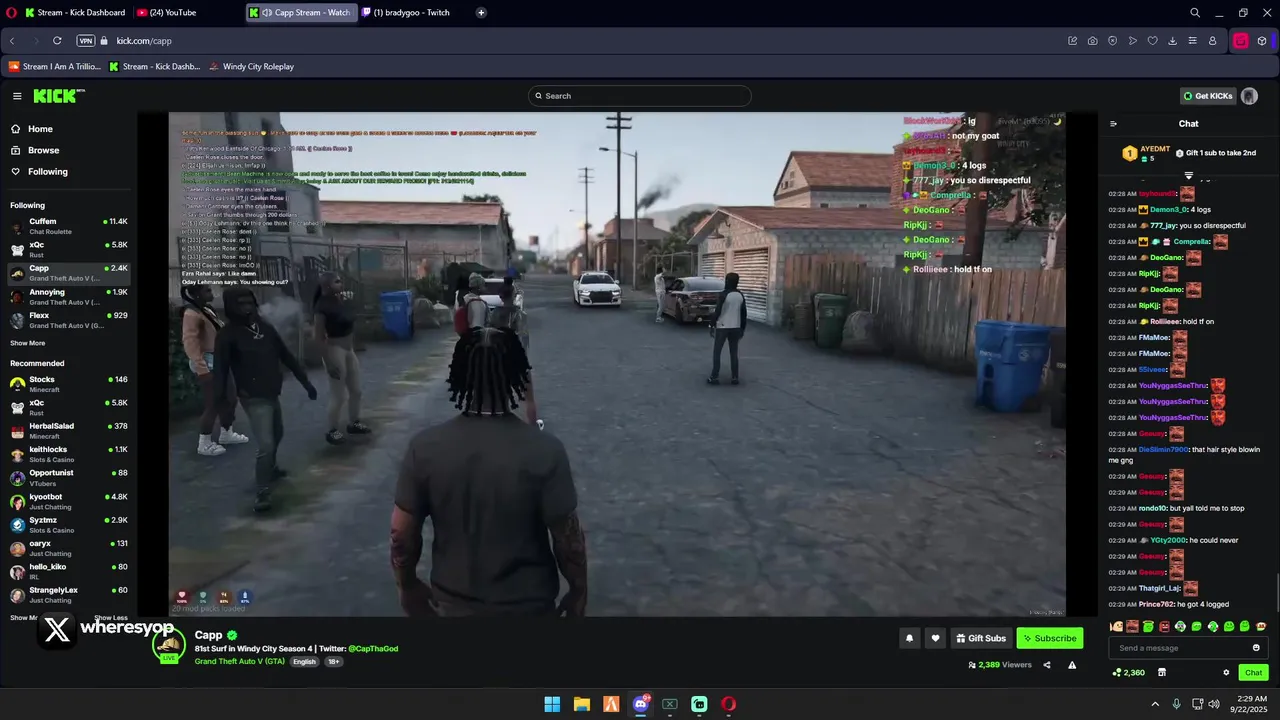The width and height of the screenshot is (1280, 720).
Task: Toggle the Opera VPN badge
Action: click(85, 41)
